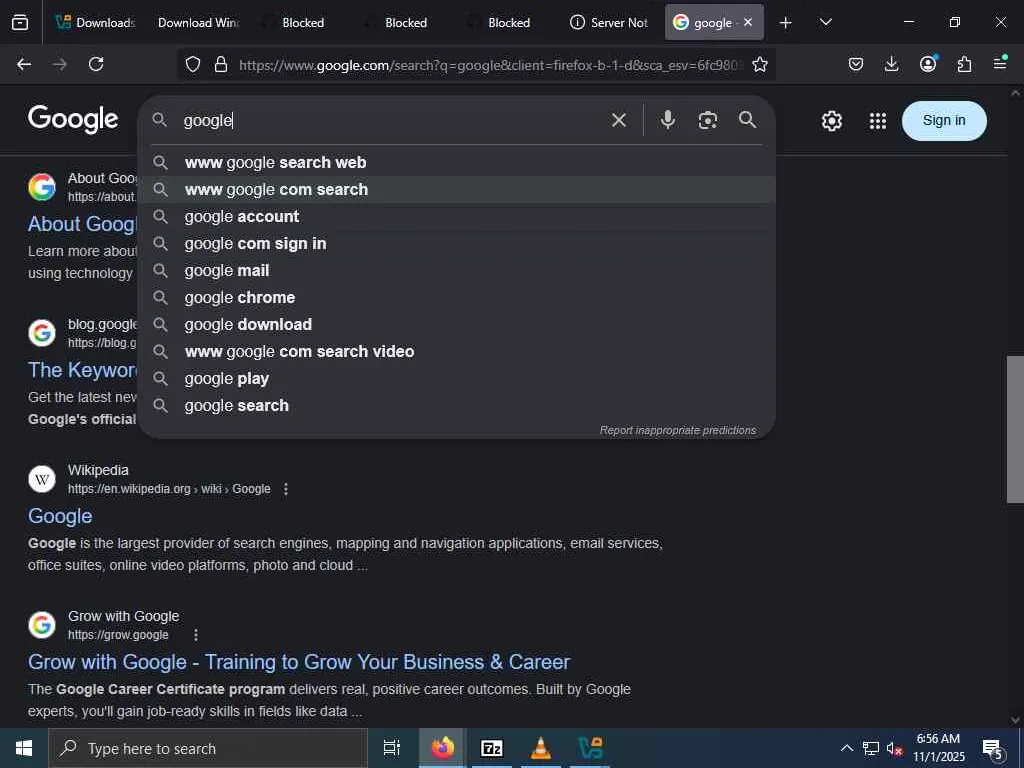The image size is (1024, 768).
Task: Go back using the browser back arrow
Action: (x=24, y=64)
